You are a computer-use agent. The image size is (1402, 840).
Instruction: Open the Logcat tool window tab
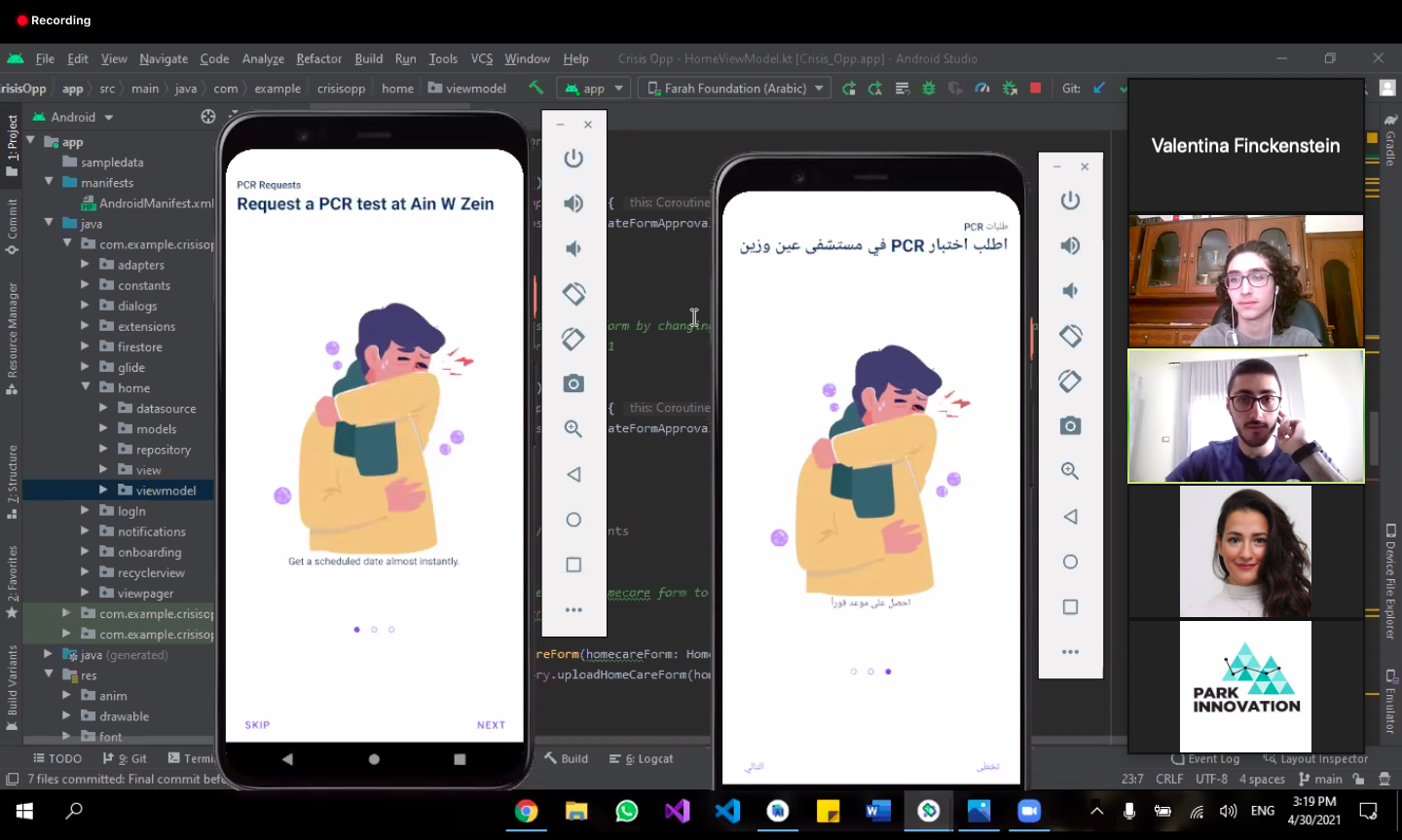point(642,759)
